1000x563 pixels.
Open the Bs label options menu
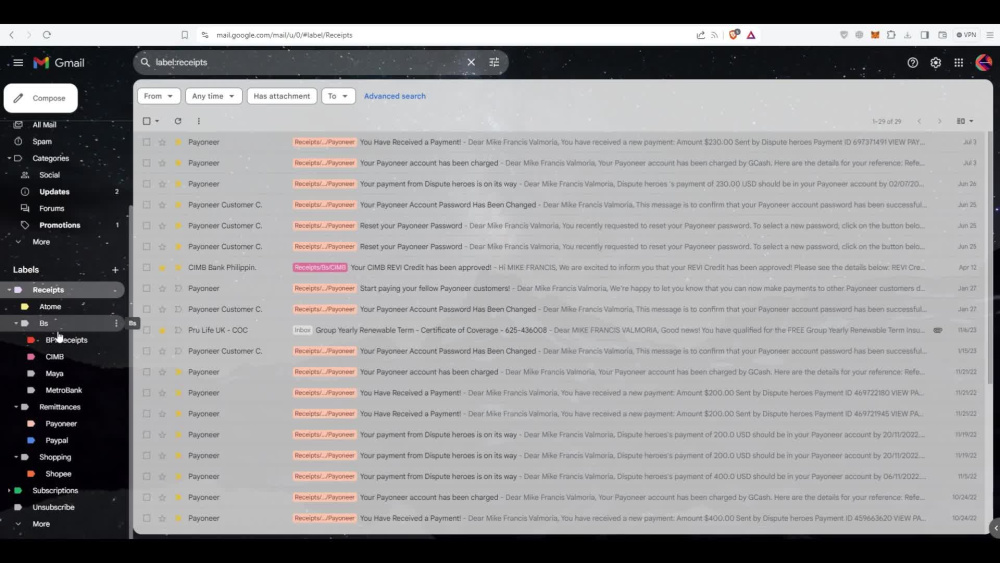(x=116, y=323)
